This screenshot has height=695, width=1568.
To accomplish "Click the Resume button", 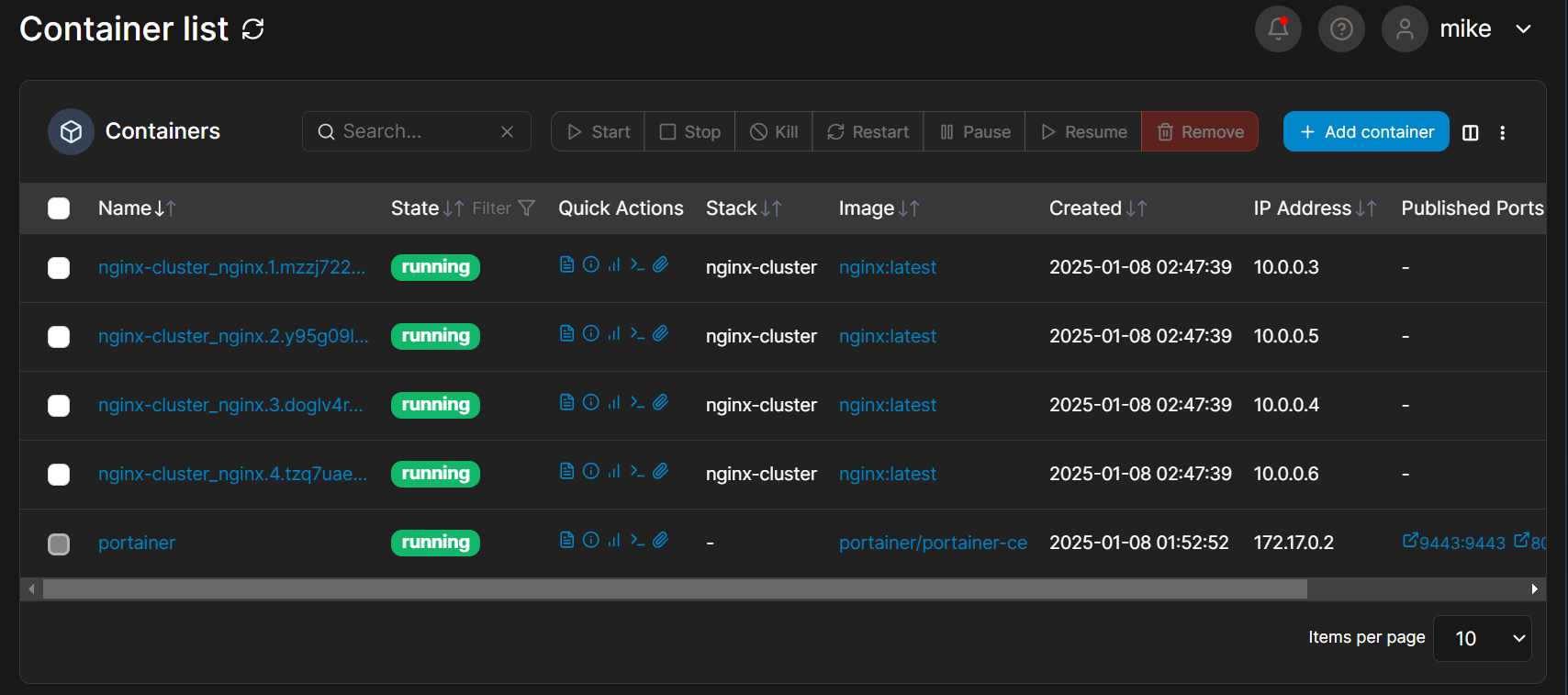I will coord(1083,132).
